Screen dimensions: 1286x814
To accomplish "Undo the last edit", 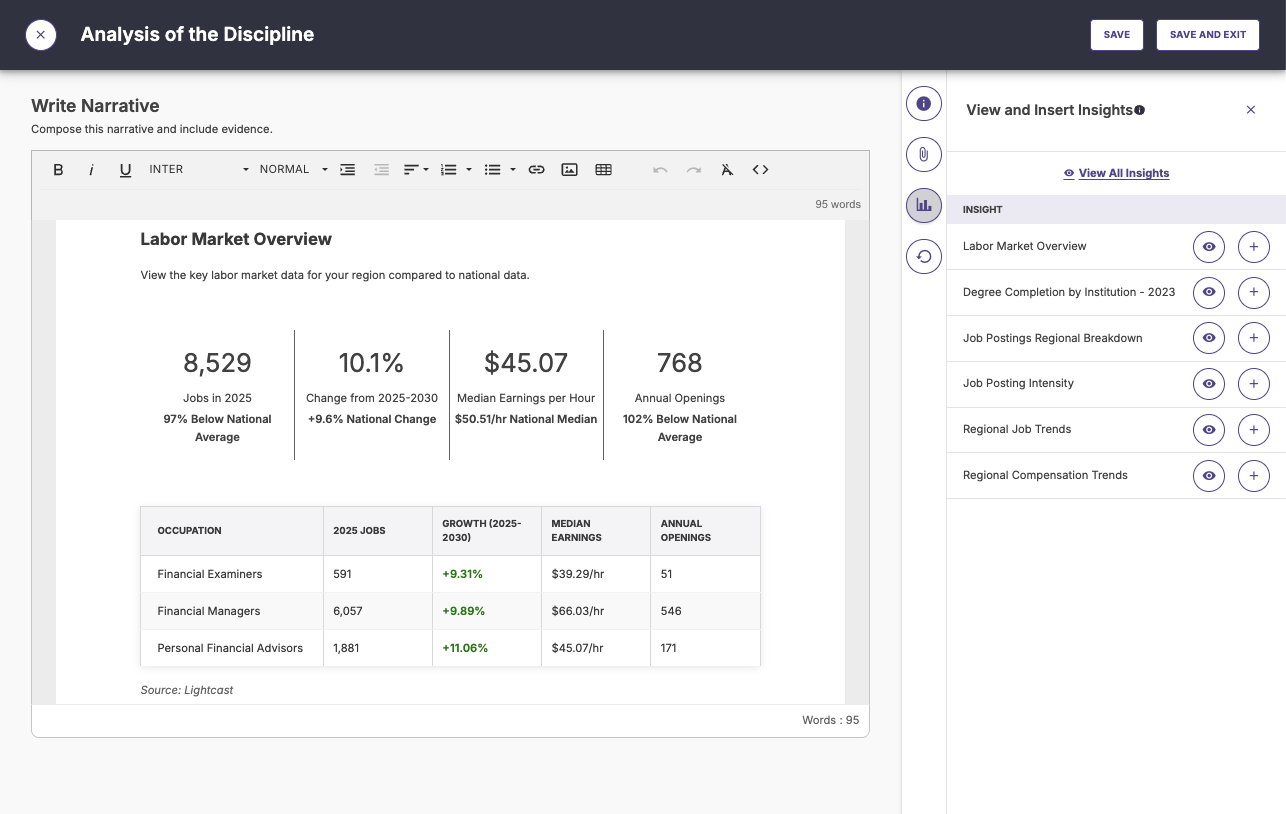I will (x=660, y=170).
